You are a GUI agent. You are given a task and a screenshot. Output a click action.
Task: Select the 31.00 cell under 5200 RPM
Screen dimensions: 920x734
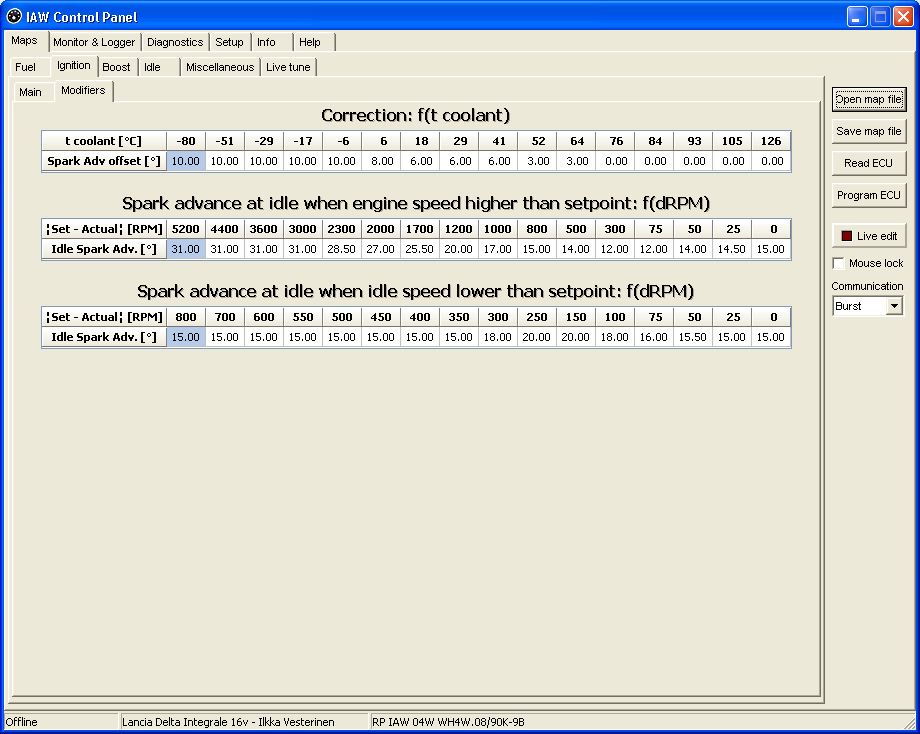(186, 249)
